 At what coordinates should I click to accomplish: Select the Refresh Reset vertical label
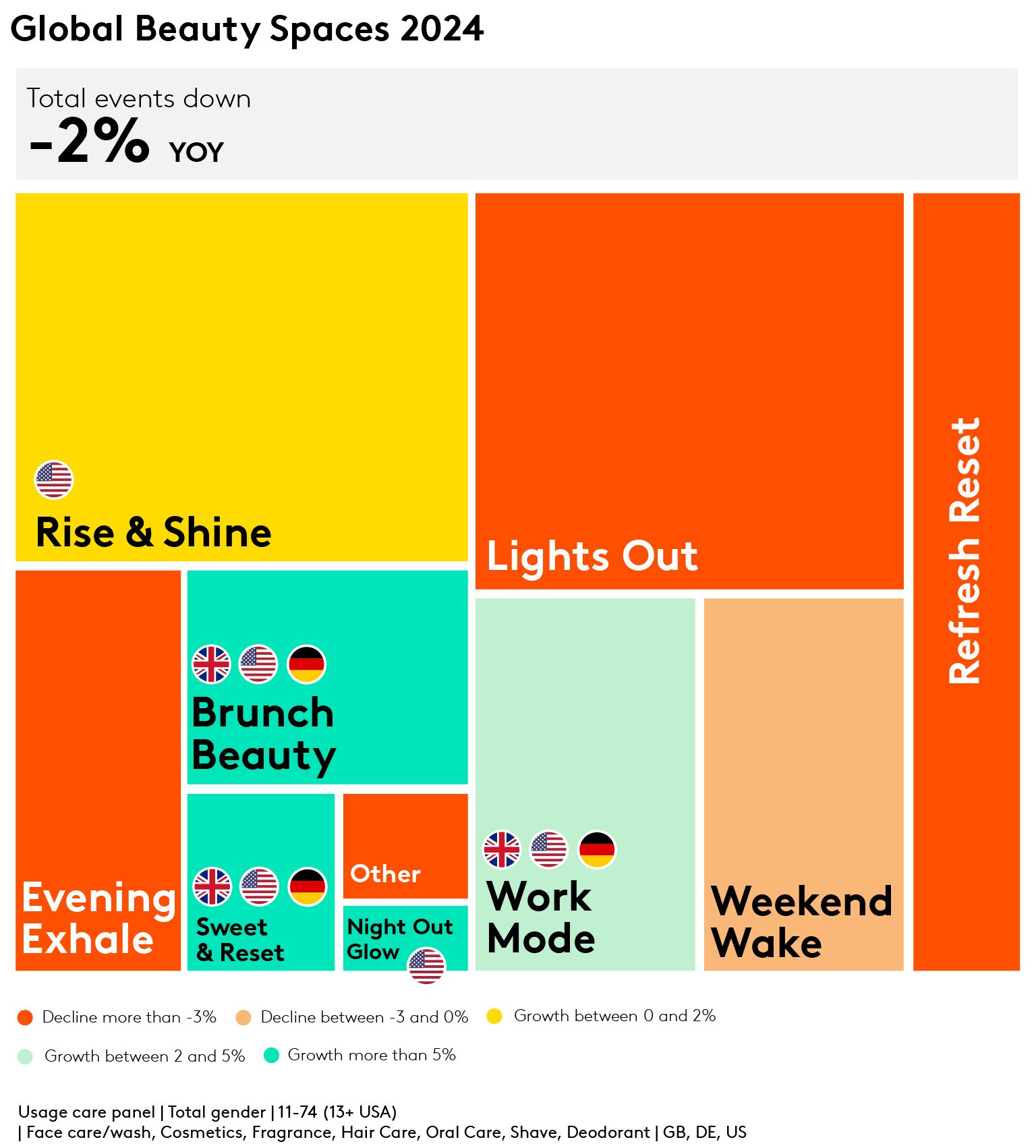[x=965, y=550]
